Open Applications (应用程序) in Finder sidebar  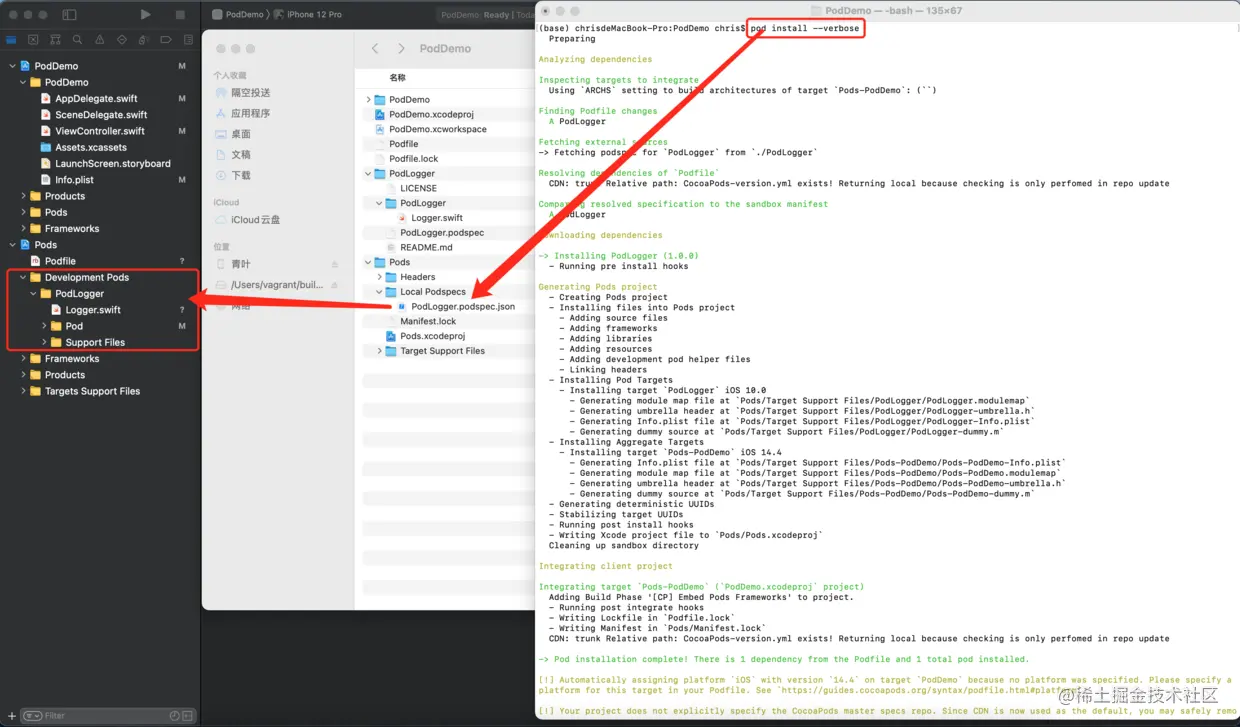point(250,113)
